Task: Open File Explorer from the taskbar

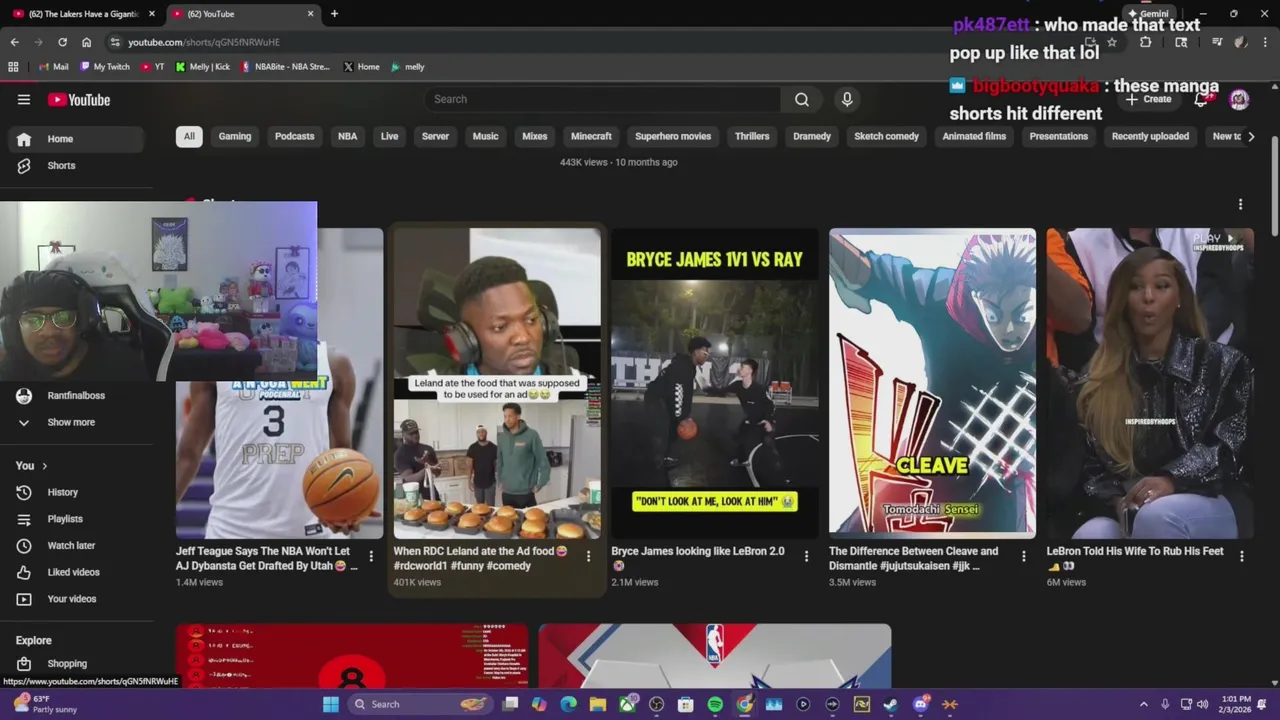Action: tap(598, 704)
